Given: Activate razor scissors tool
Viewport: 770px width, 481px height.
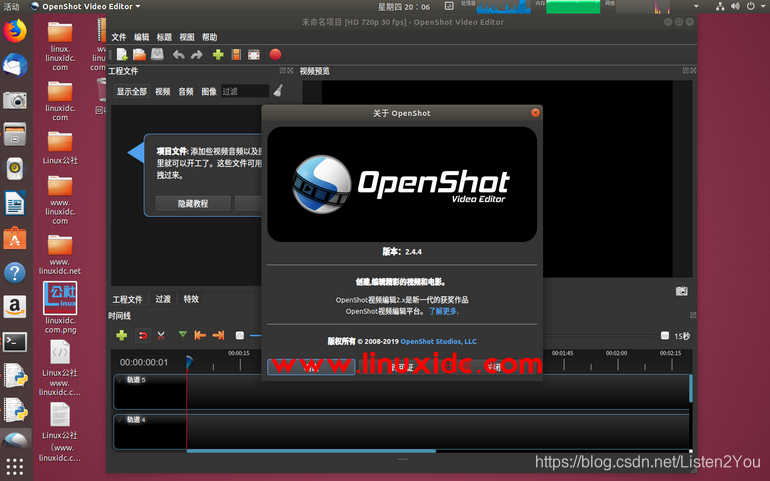Looking at the screenshot, I should [x=161, y=335].
